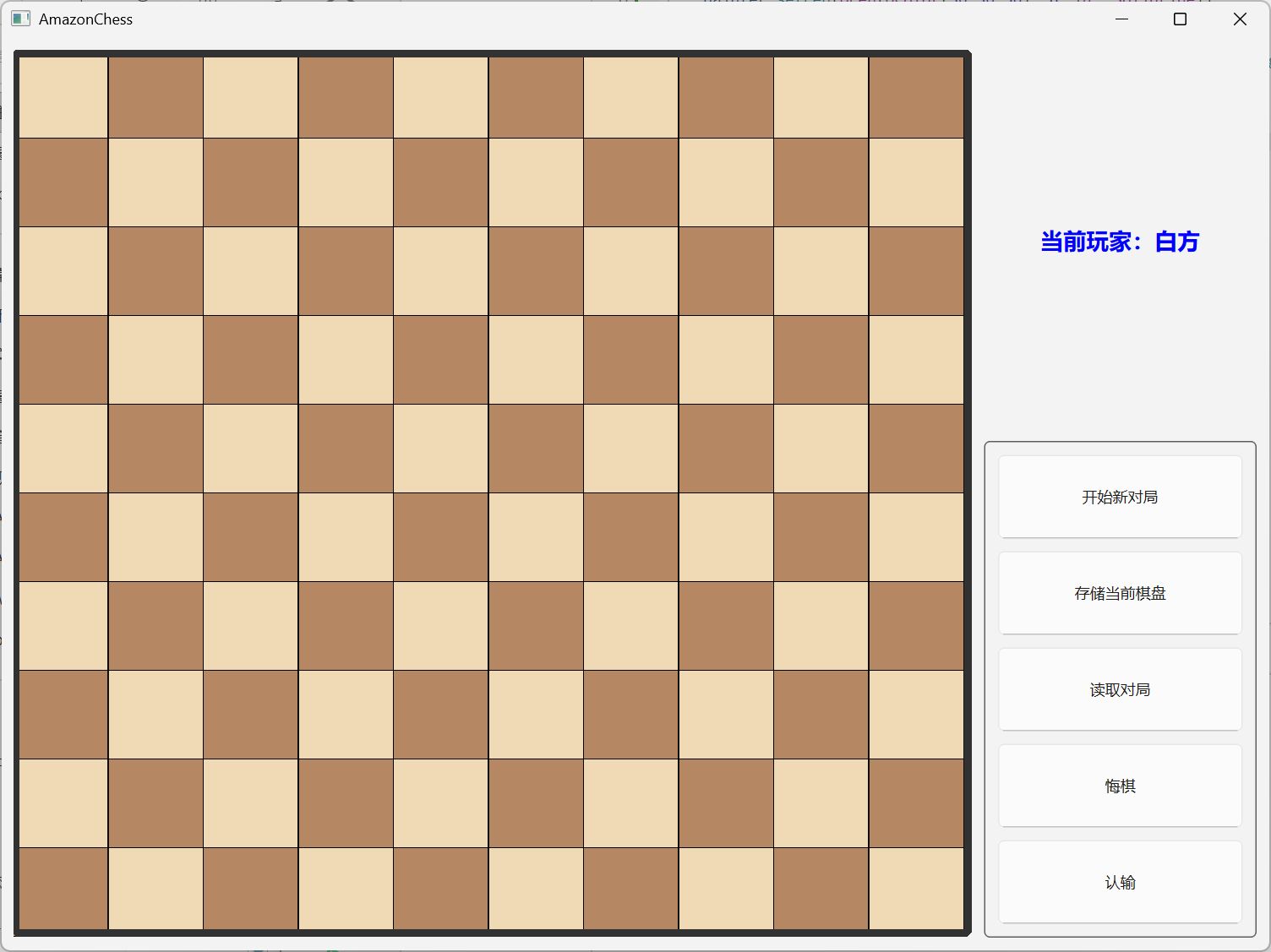Click the fourth square in the bottom row
The height and width of the screenshot is (952, 1271).
(346, 888)
